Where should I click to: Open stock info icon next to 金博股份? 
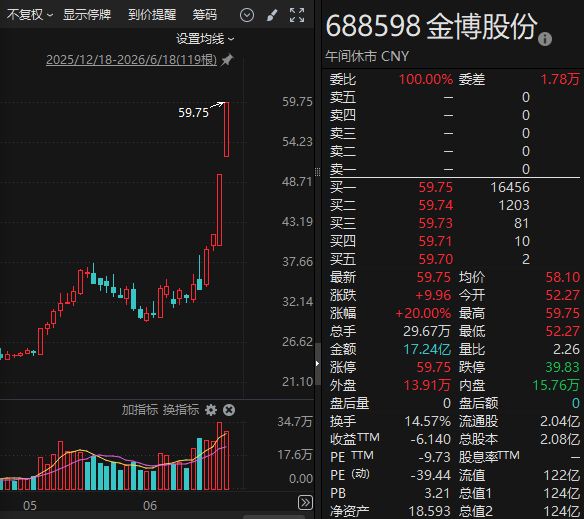[x=545, y=39]
